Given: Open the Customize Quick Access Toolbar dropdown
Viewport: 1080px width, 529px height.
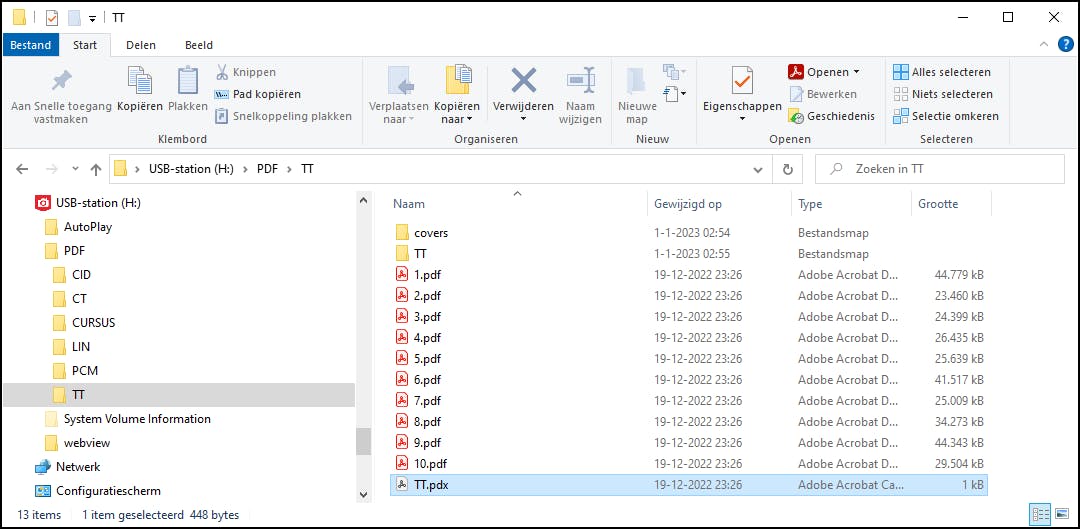Looking at the screenshot, I should tap(92, 19).
